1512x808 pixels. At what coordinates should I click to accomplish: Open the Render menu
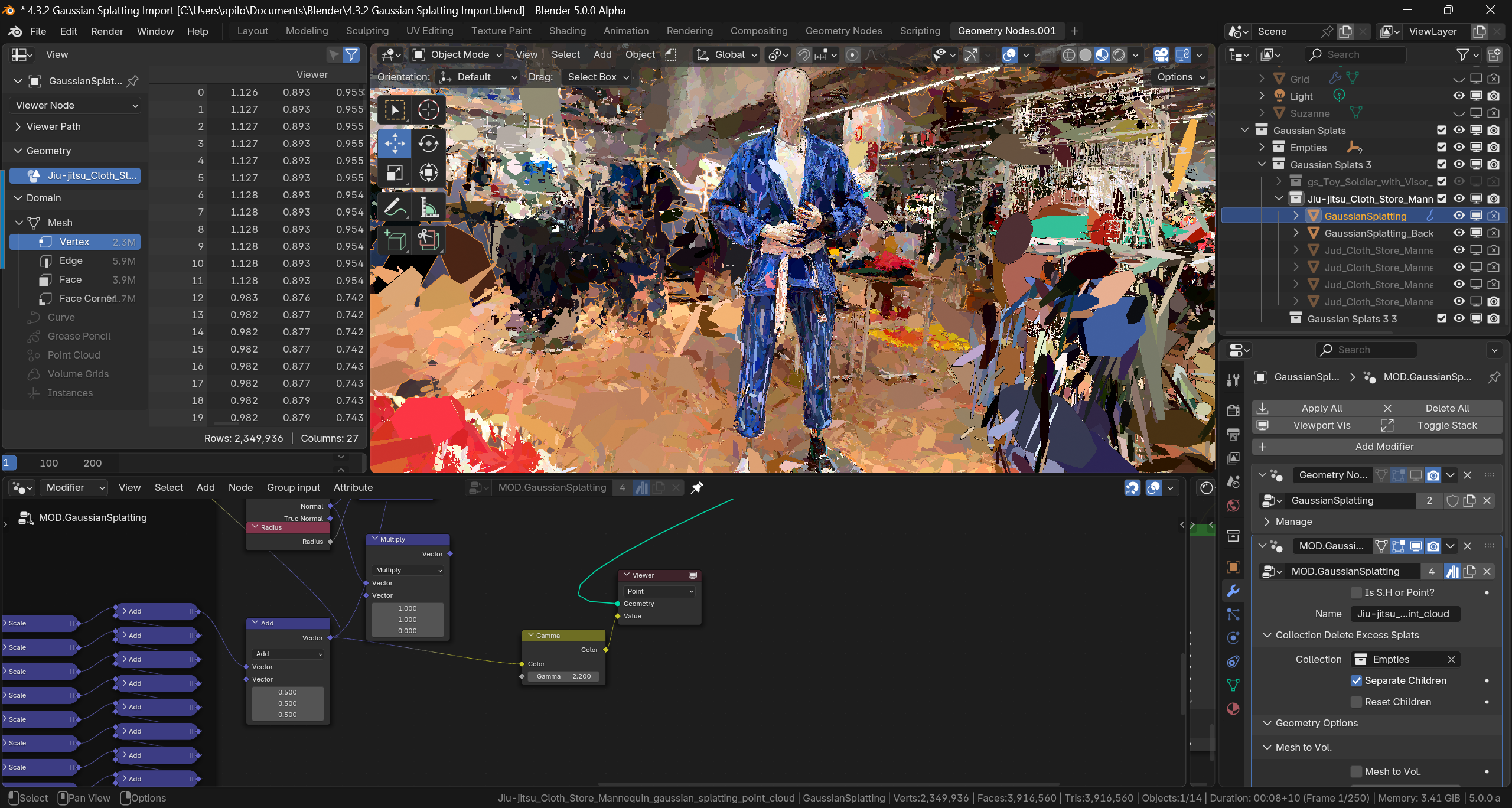106,31
